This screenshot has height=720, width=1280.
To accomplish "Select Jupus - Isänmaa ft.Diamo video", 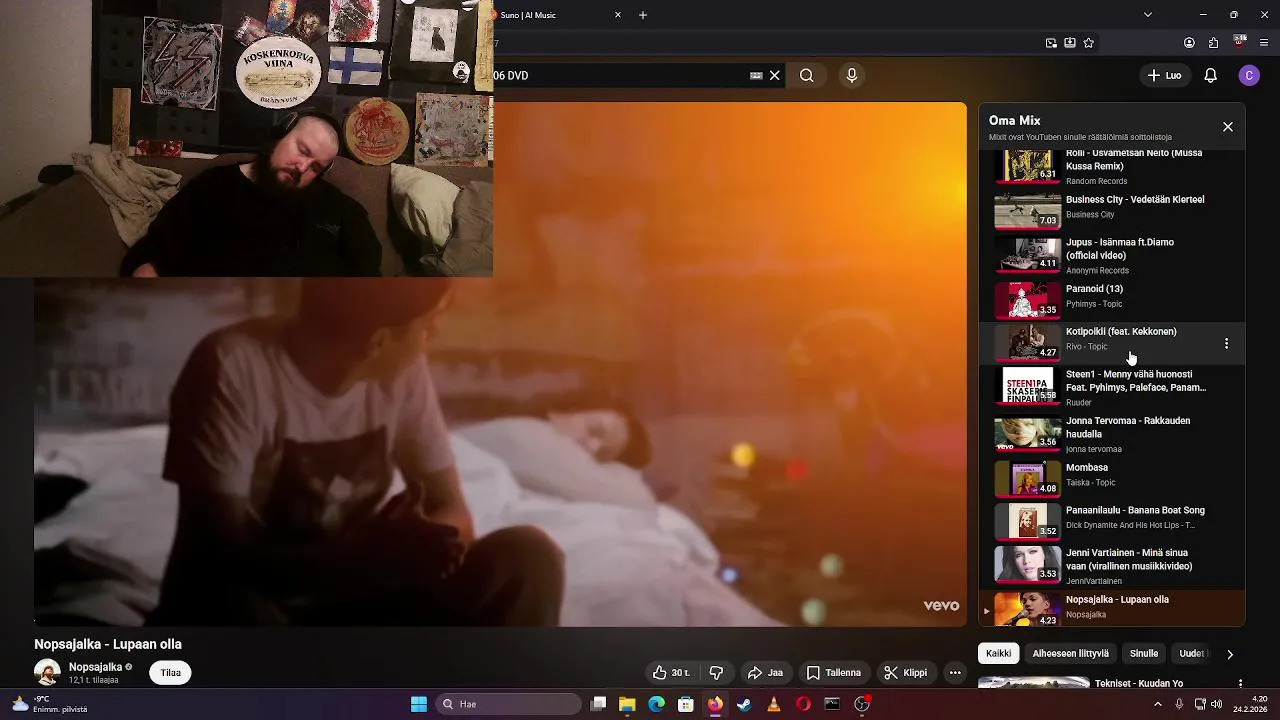I will (x=1112, y=255).
